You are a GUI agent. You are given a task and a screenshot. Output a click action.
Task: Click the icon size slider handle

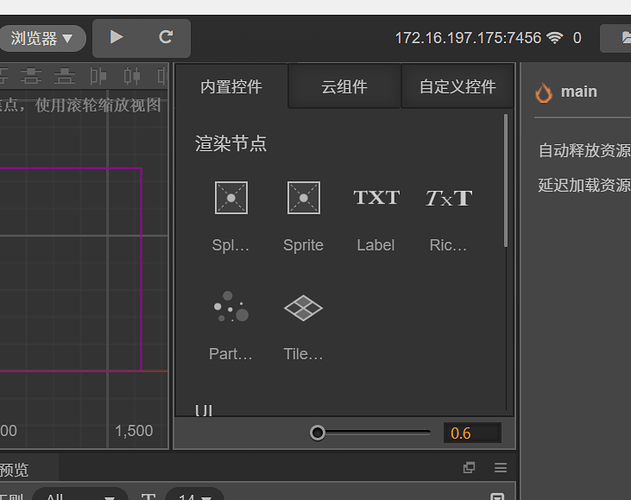coord(318,433)
